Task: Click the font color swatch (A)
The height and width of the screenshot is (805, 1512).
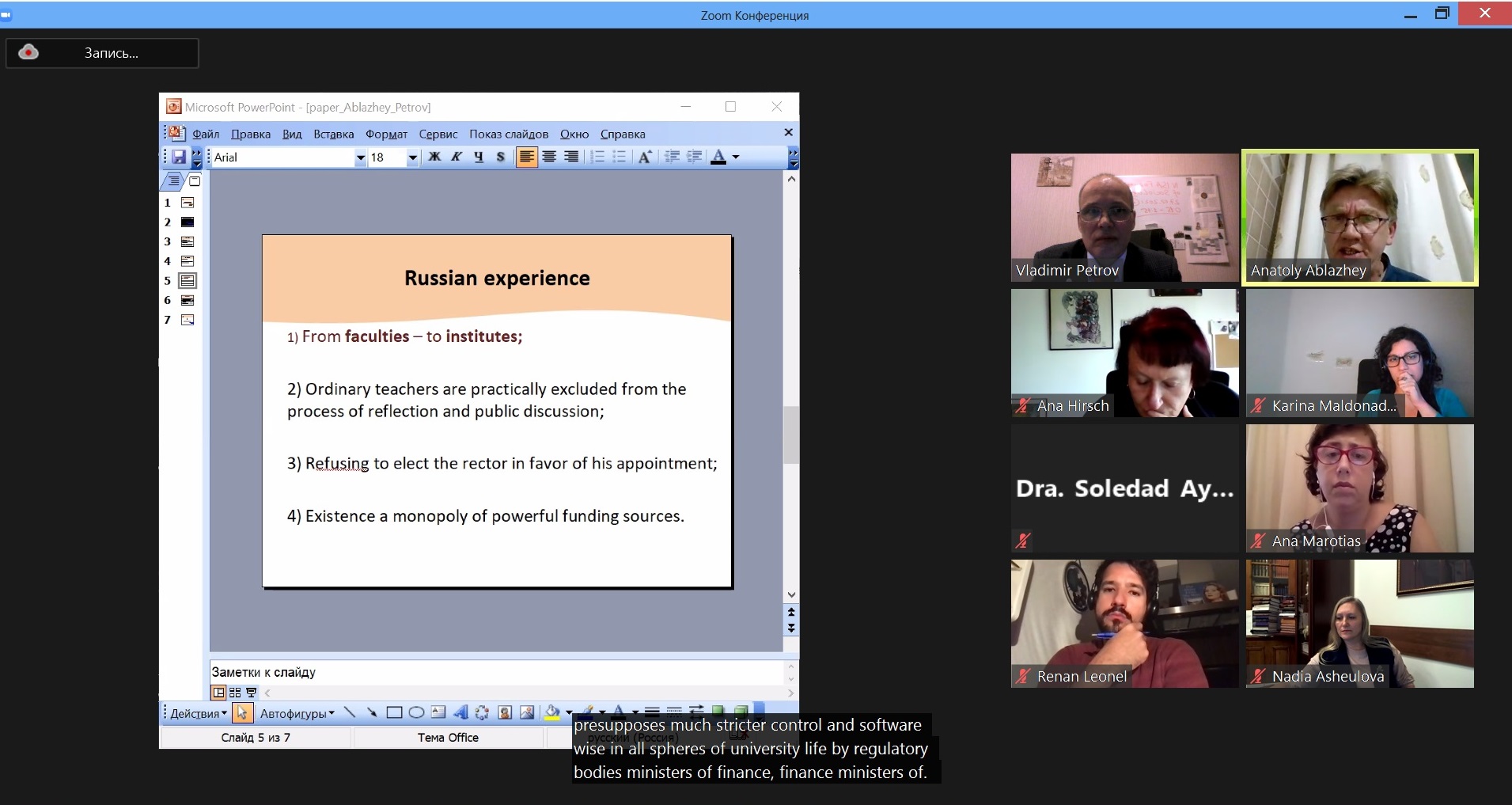Action: coord(718,158)
